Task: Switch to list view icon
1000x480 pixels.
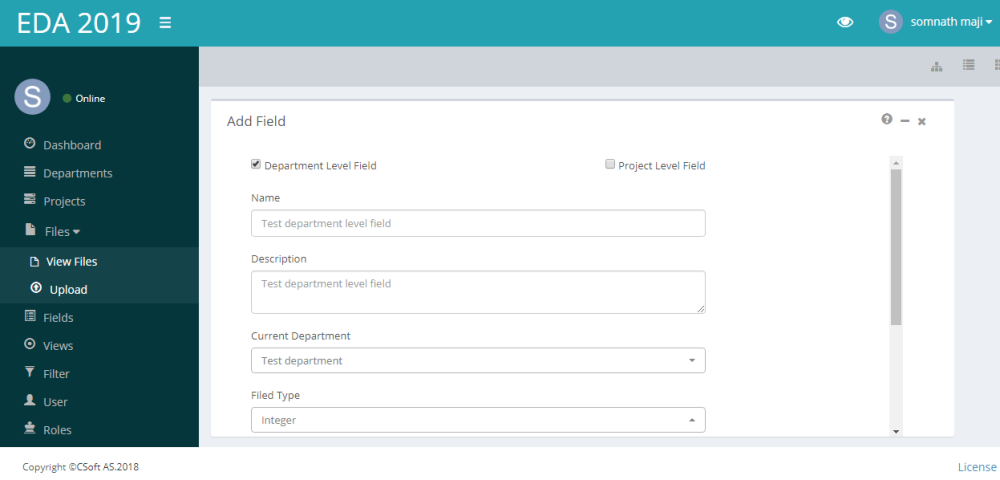Action: (x=968, y=65)
